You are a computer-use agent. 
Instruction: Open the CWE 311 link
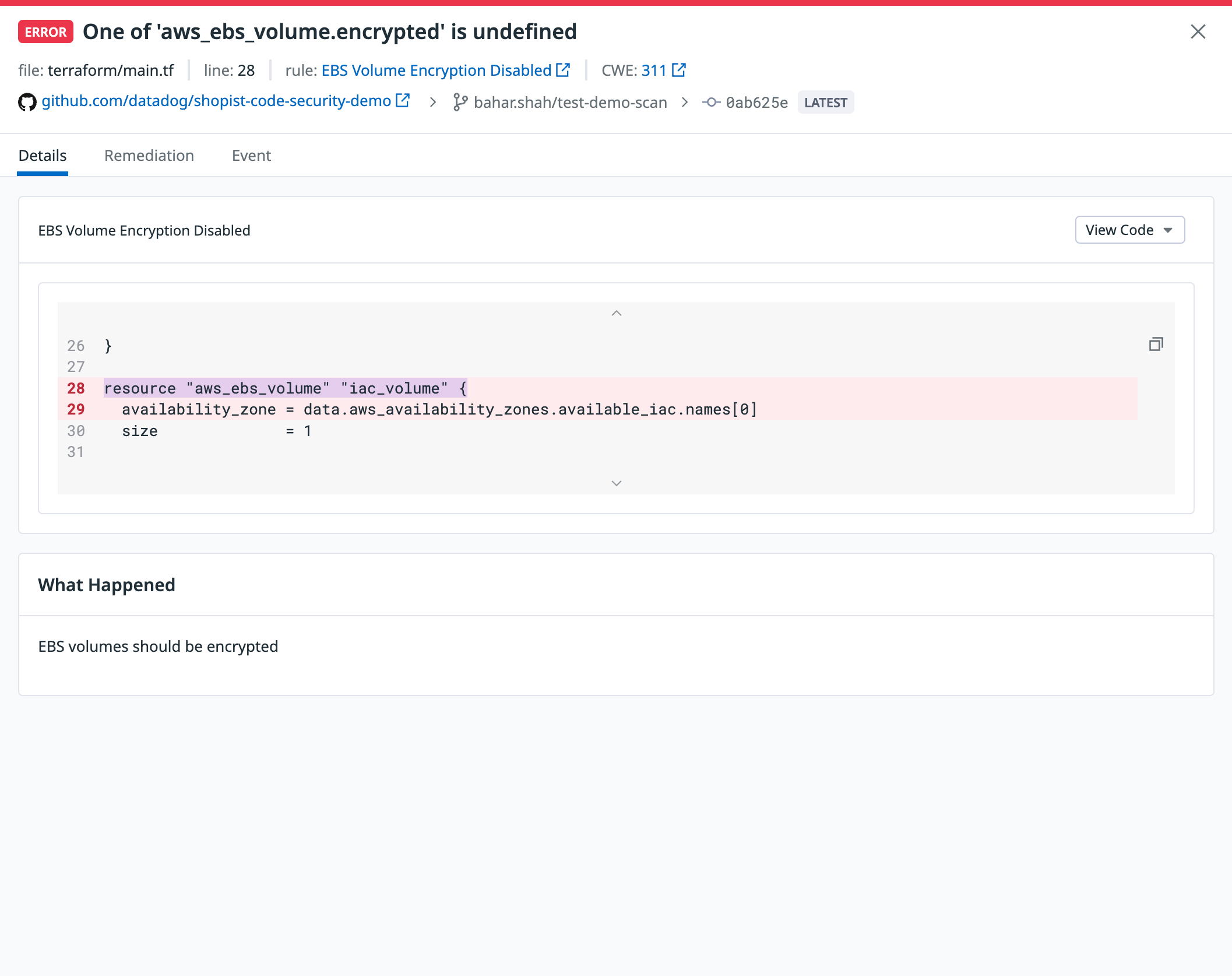[x=653, y=71]
